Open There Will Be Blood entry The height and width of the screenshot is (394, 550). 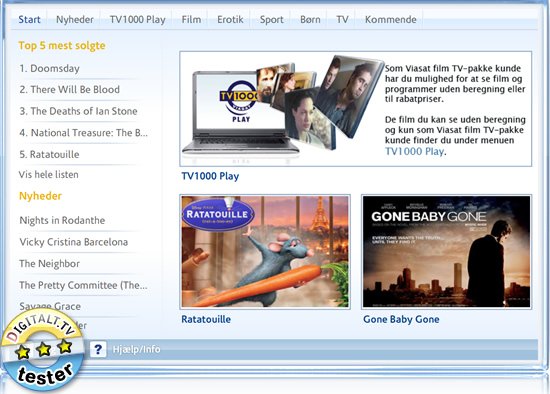tap(69, 90)
